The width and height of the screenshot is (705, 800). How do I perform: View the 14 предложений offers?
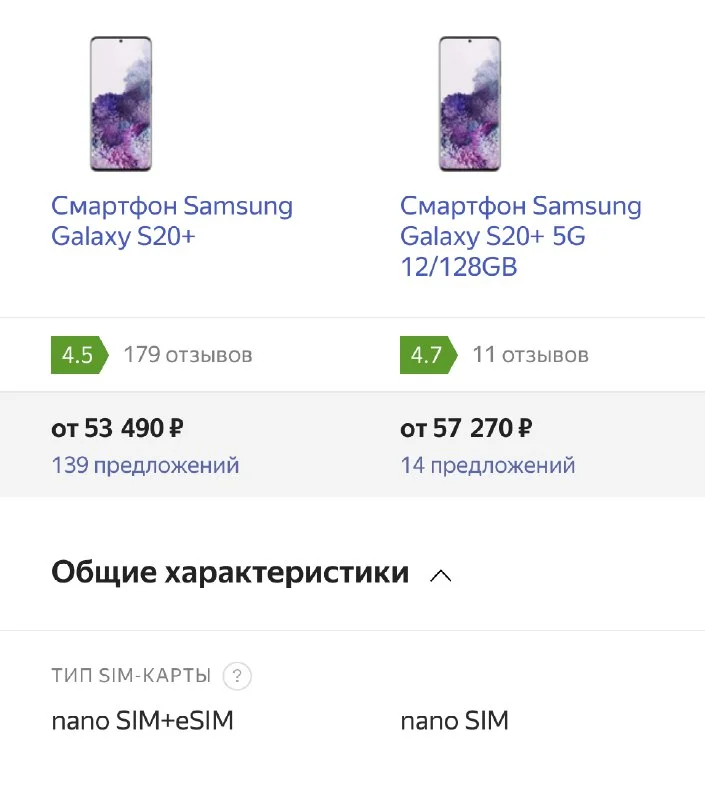[x=488, y=465]
